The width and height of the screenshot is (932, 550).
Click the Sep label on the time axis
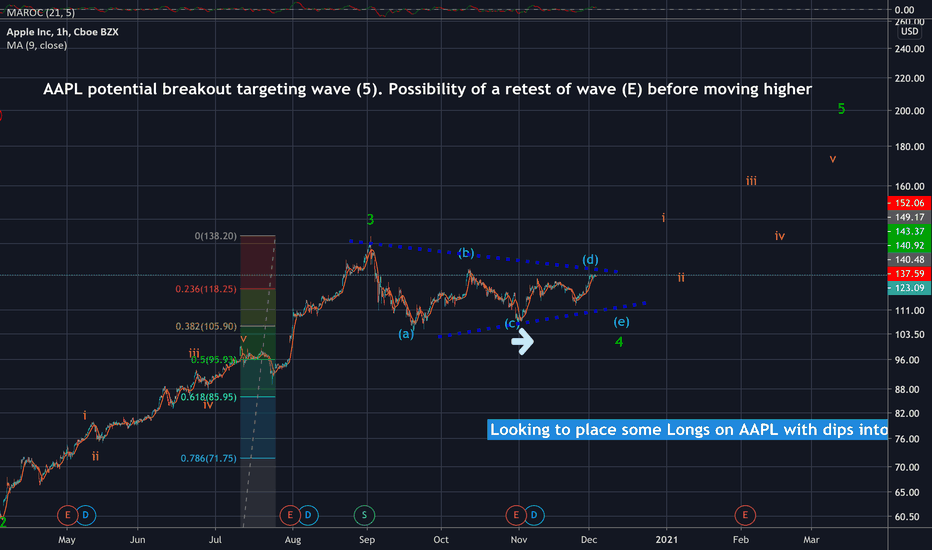click(367, 540)
